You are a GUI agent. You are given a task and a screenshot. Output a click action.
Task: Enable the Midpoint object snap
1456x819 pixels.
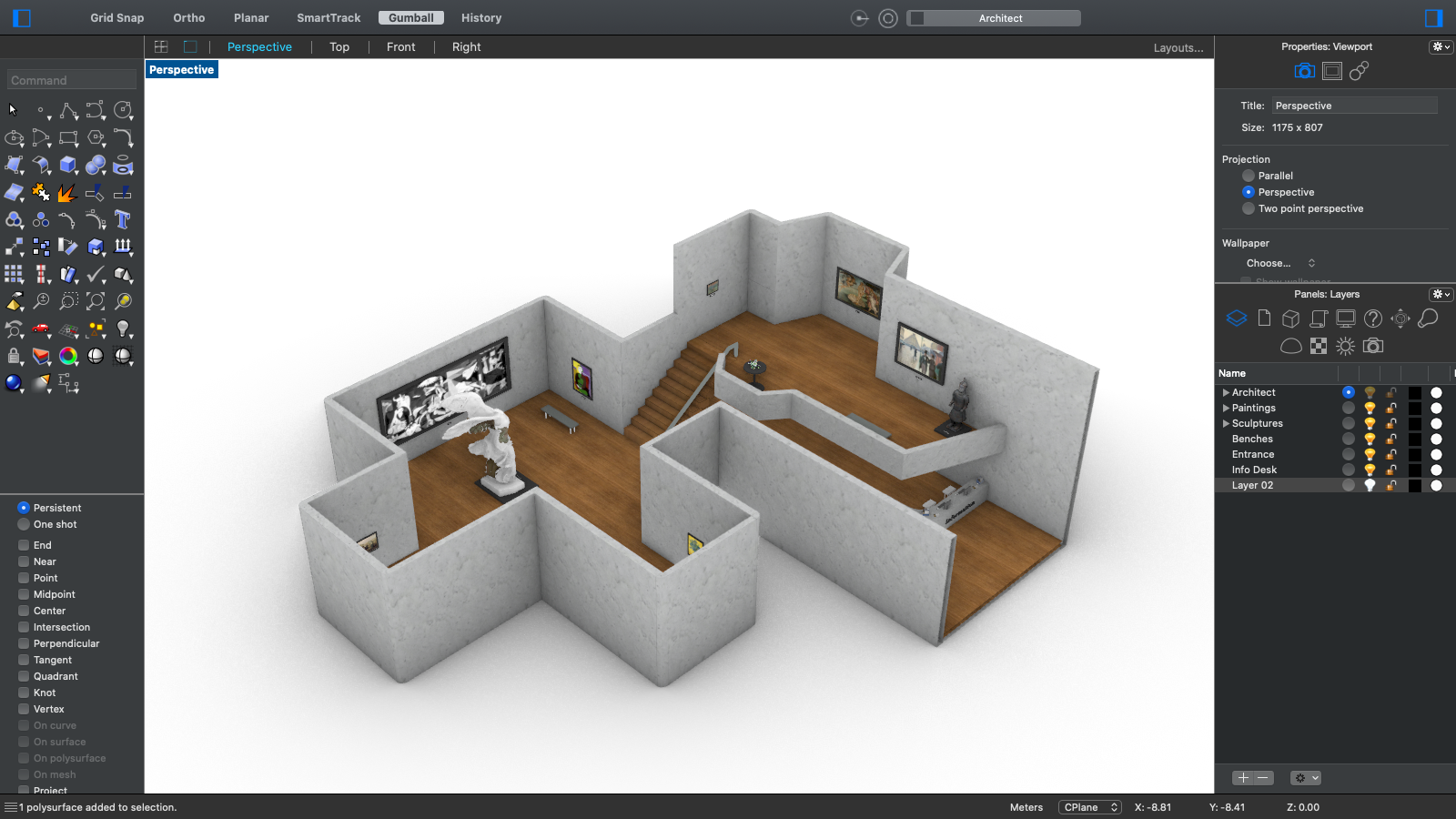24,594
